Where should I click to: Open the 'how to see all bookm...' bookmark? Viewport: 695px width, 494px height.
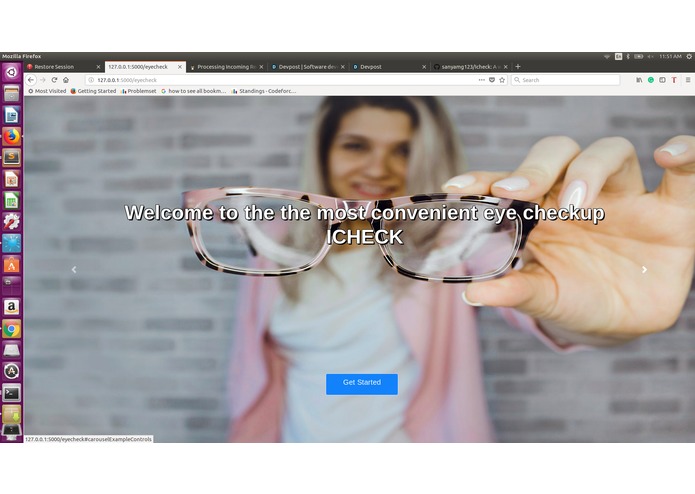pyautogui.click(x=193, y=91)
